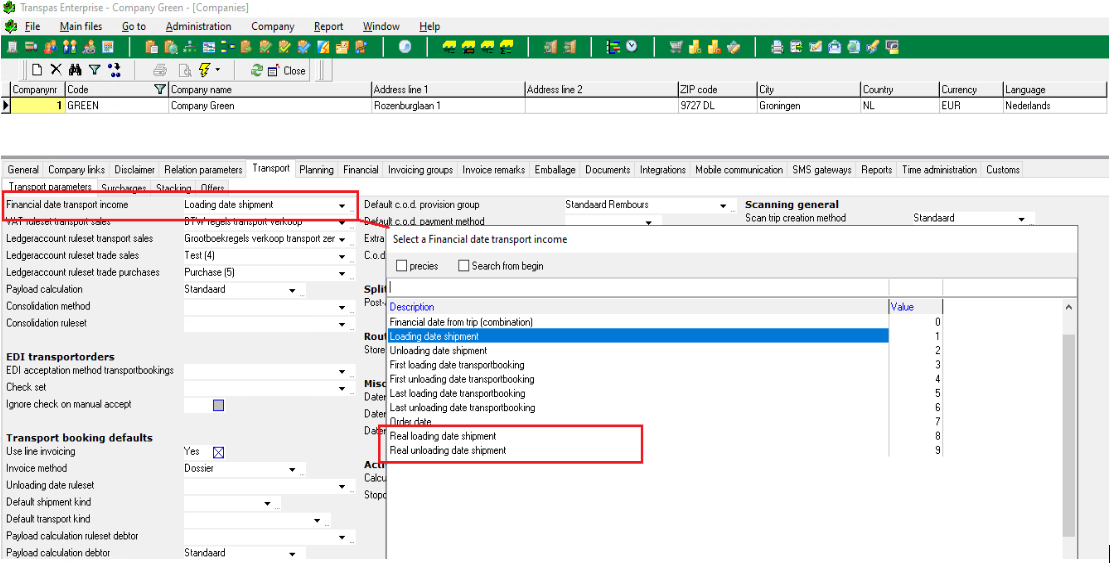Open search with the binoculars icon
1110x563 pixels.
tap(75, 70)
